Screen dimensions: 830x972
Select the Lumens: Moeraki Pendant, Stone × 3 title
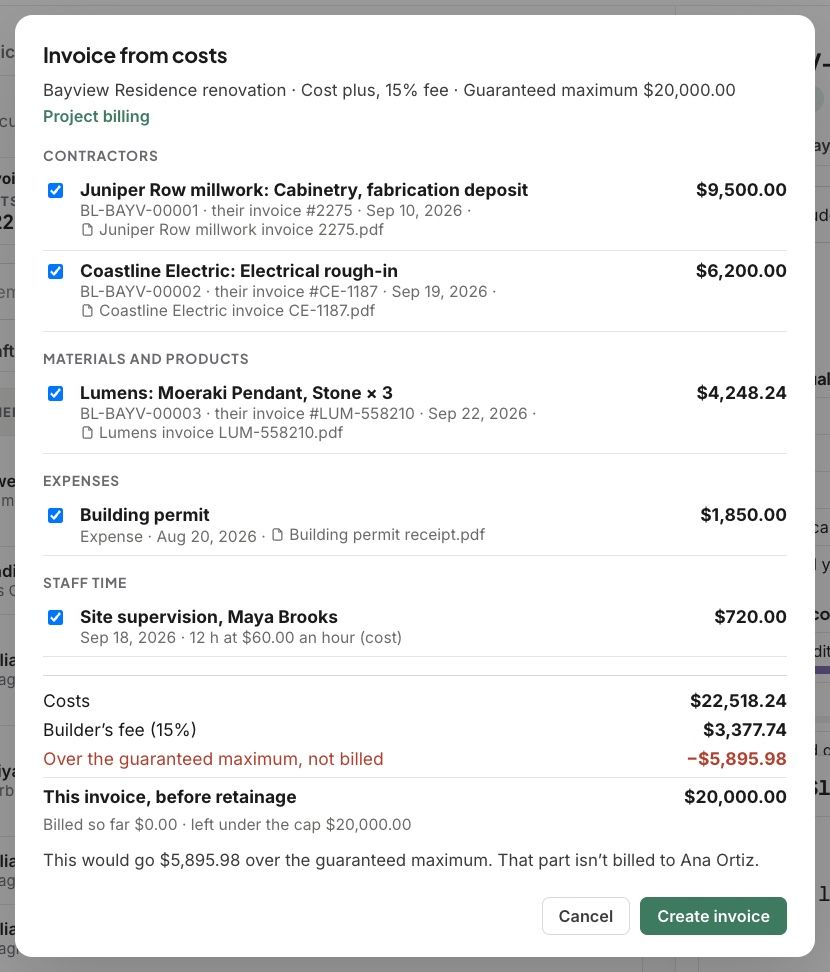coord(236,393)
